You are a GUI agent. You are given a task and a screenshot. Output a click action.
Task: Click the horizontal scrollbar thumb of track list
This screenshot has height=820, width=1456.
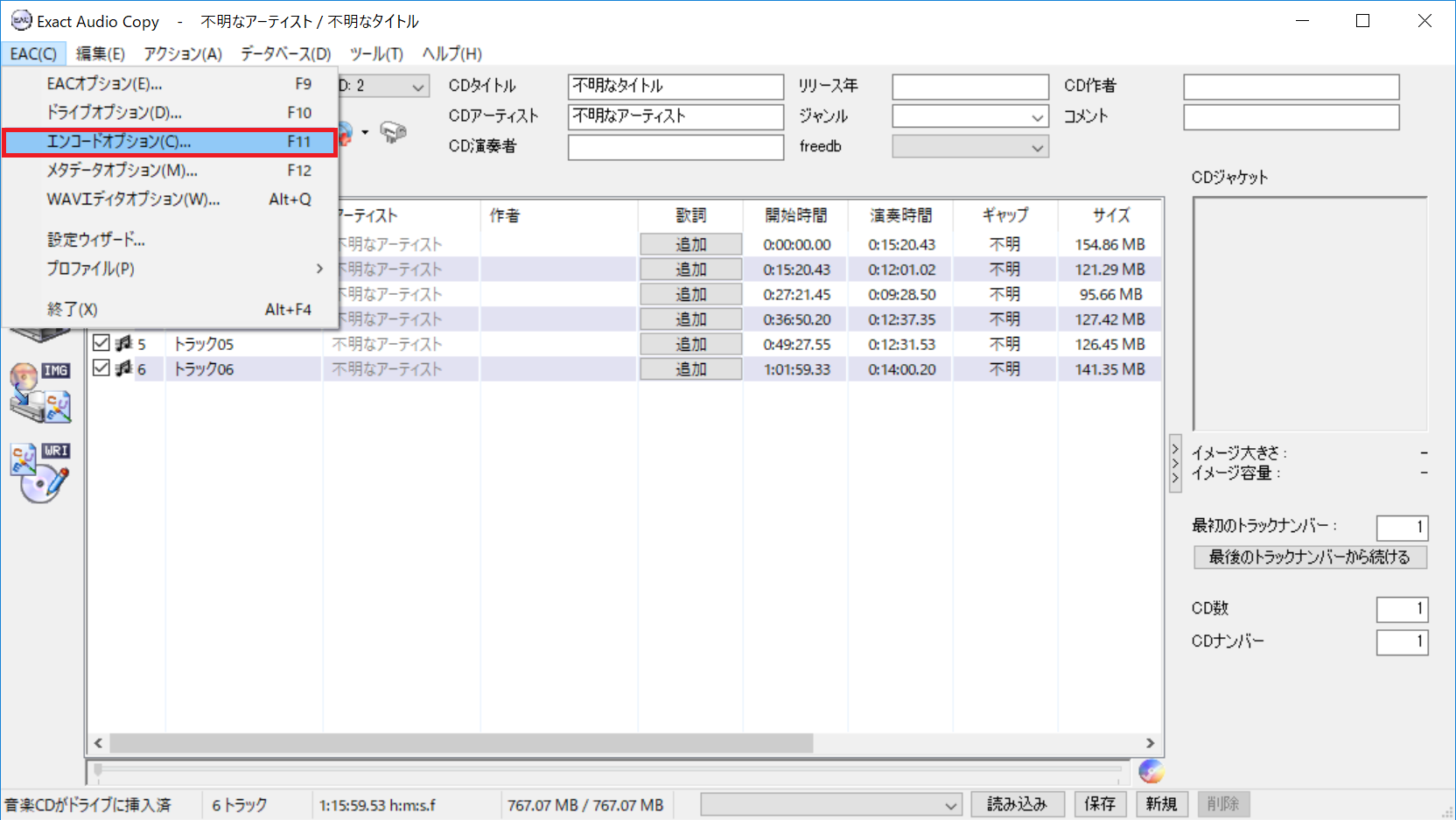click(x=461, y=743)
